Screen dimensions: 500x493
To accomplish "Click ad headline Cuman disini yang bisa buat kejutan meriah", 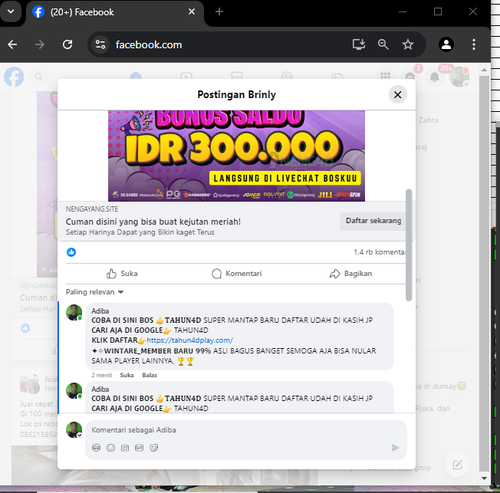I will pos(153,222).
